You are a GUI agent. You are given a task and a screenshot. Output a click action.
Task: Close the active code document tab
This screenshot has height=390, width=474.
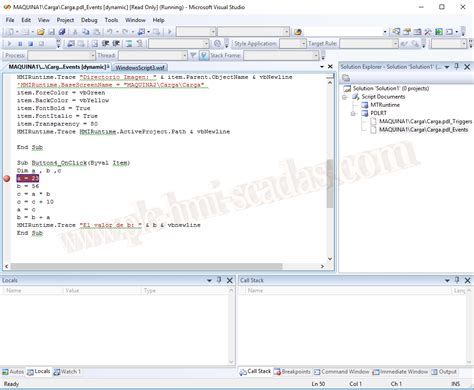330,67
